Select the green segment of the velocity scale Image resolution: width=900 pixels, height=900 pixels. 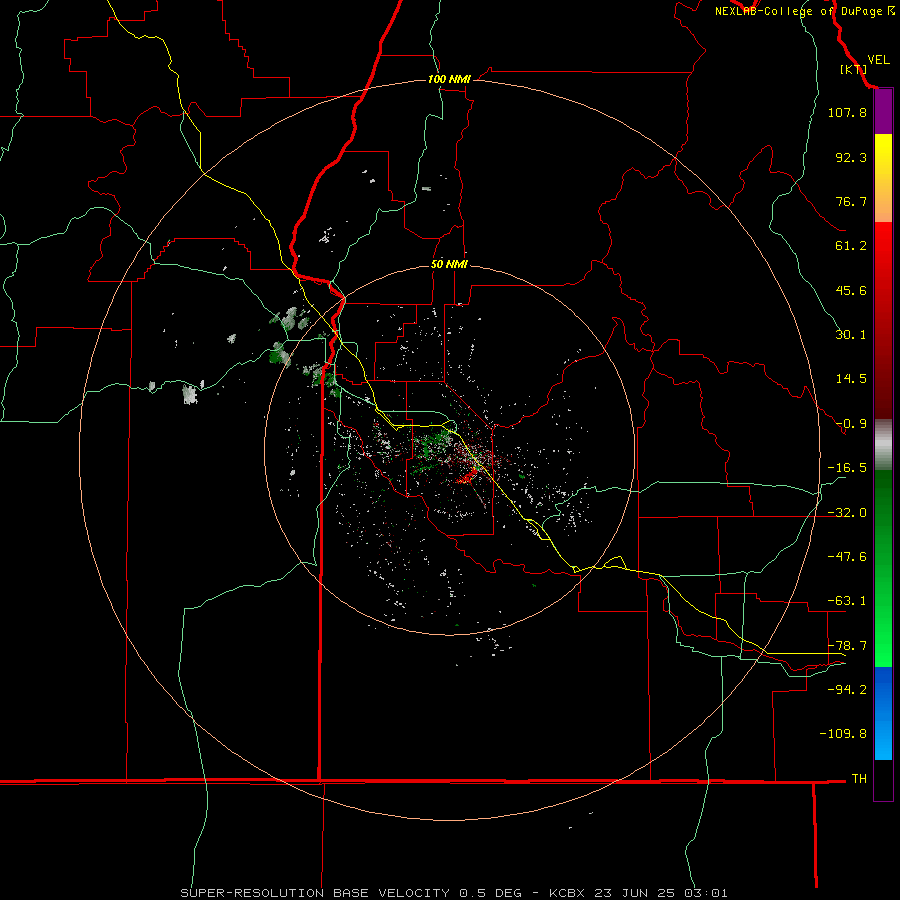[883, 568]
